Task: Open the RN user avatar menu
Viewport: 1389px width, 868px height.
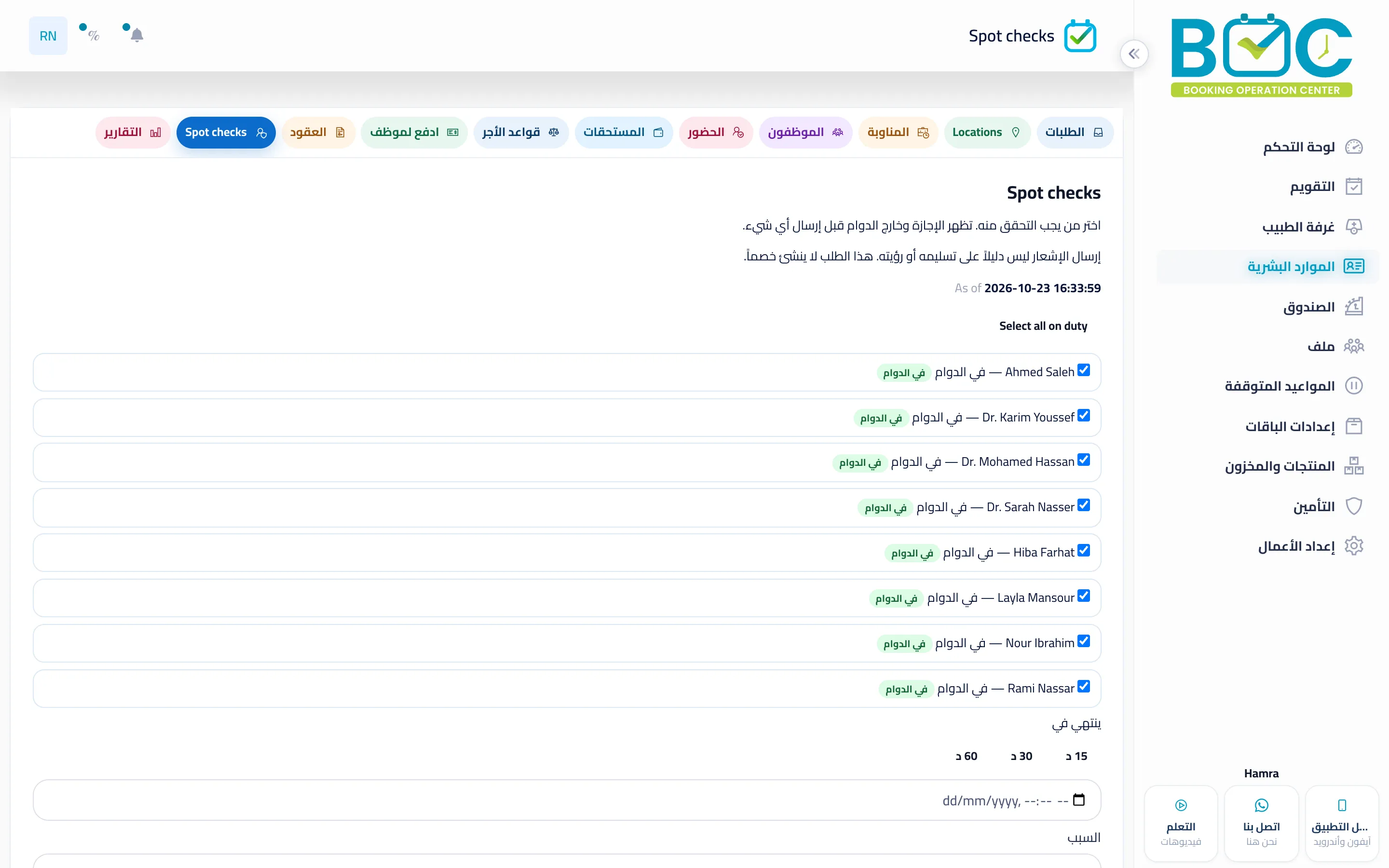Action: [x=48, y=36]
